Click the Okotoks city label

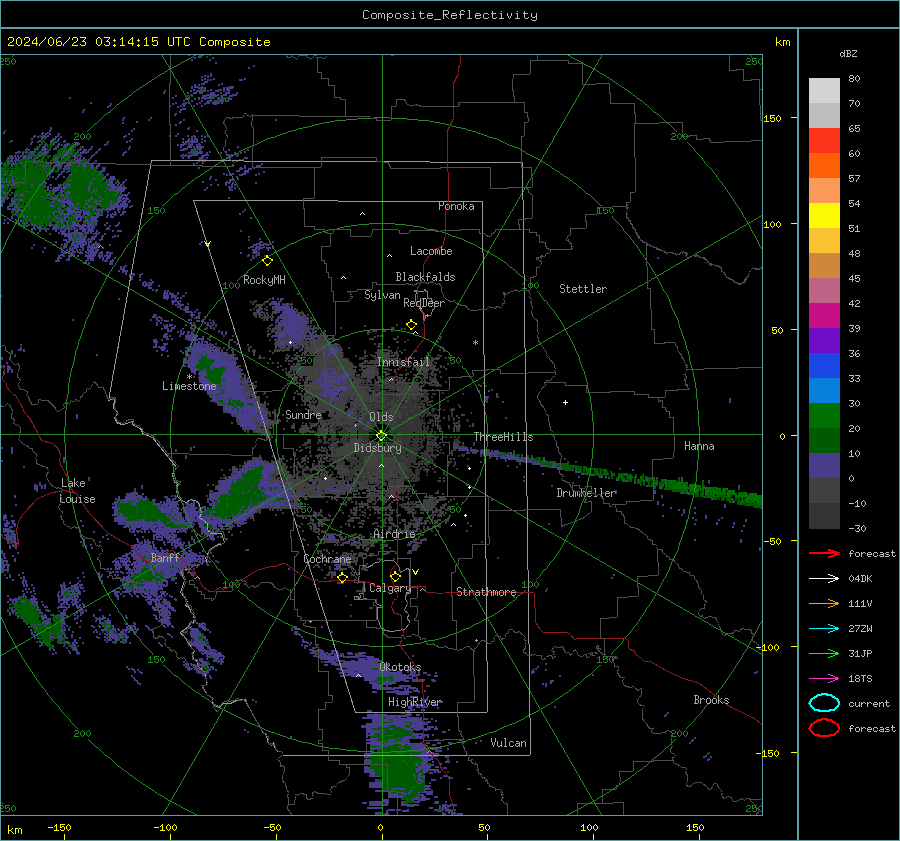click(401, 667)
